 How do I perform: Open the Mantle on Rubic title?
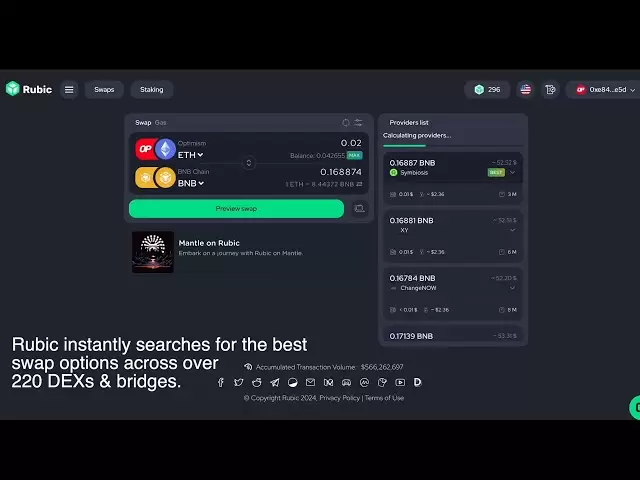pos(209,243)
